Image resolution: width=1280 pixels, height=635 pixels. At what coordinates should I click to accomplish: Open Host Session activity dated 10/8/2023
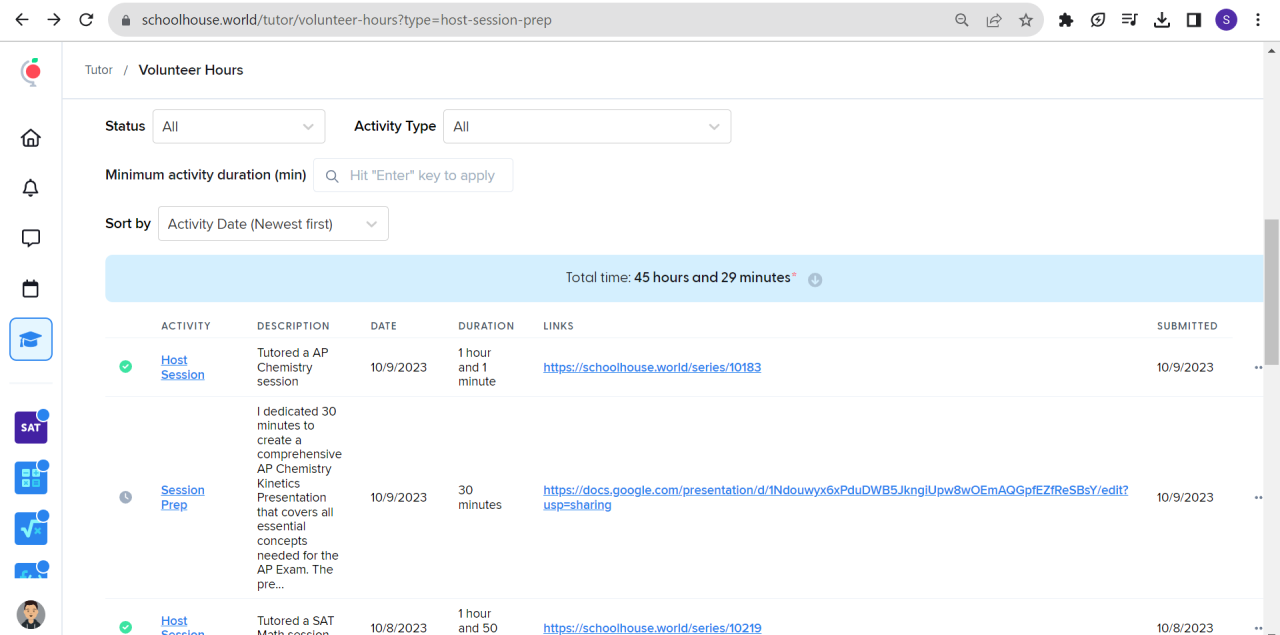(182, 626)
